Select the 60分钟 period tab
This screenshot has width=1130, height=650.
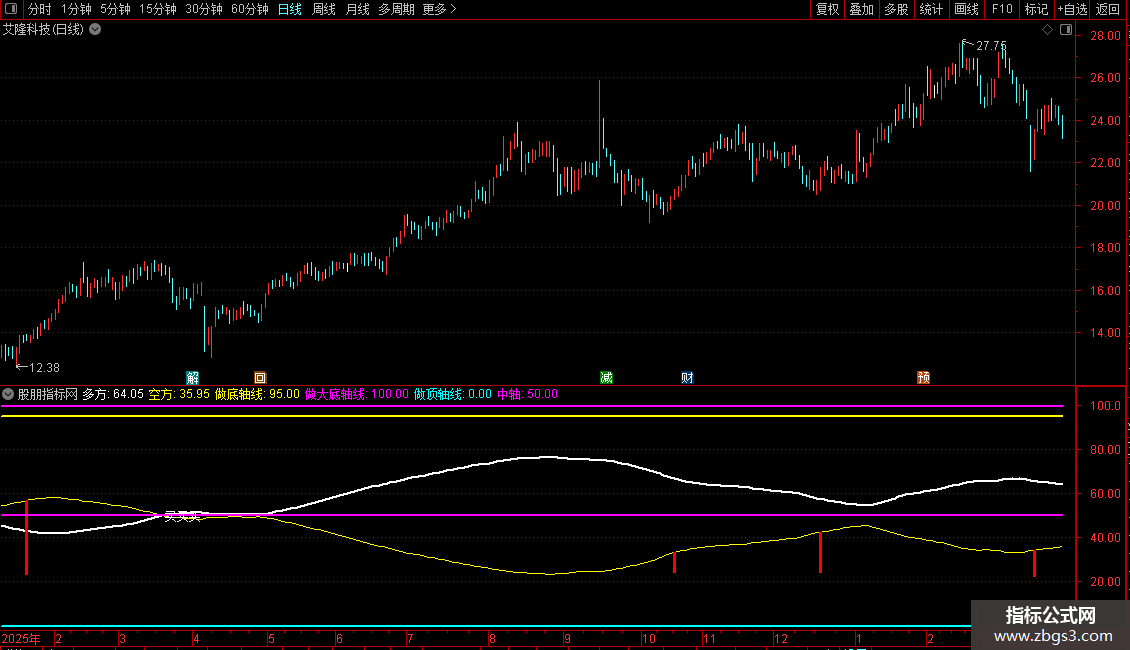(x=249, y=9)
